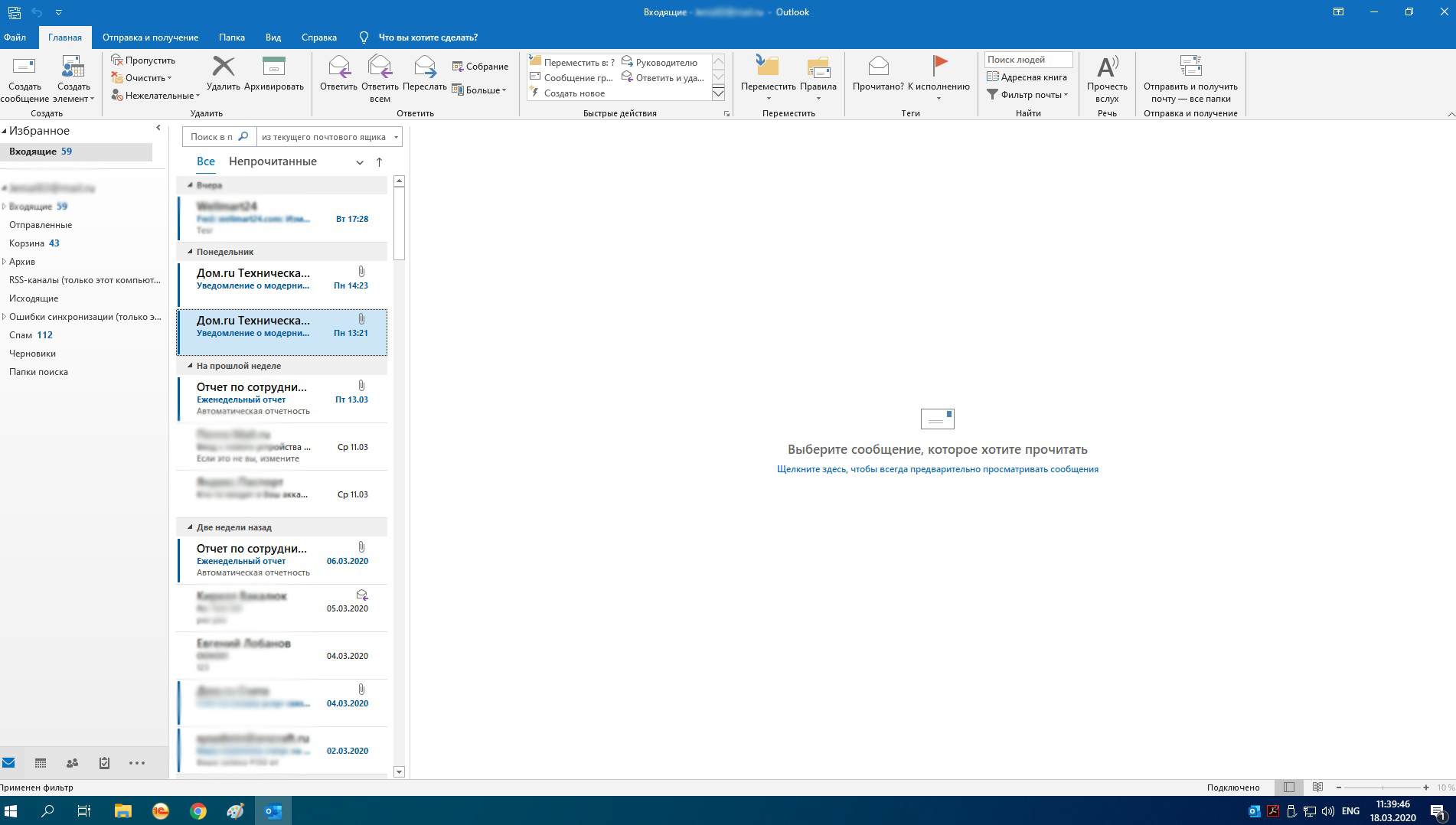Click the People search (Поиск людей) field
This screenshot has width=1456, height=825.
[x=1027, y=60]
